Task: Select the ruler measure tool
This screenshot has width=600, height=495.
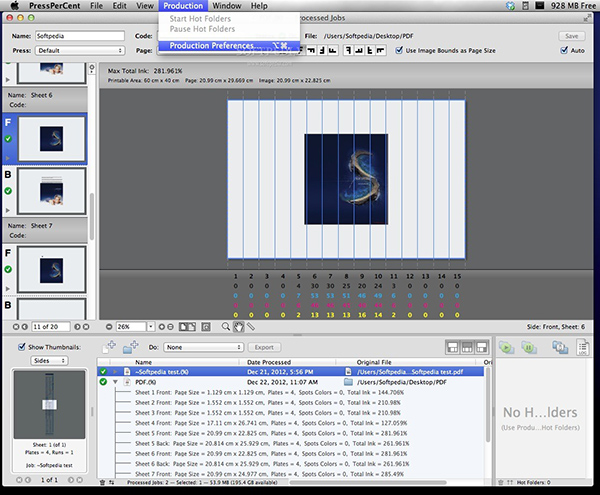Action: [x=249, y=327]
